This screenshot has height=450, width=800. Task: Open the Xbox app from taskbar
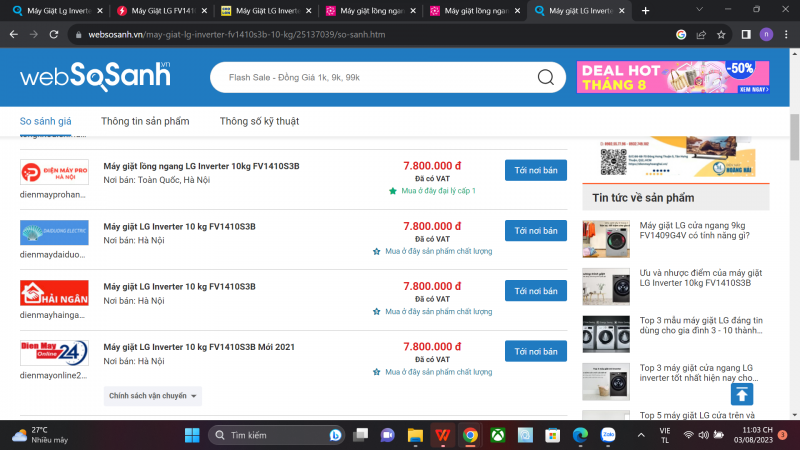(x=498, y=435)
